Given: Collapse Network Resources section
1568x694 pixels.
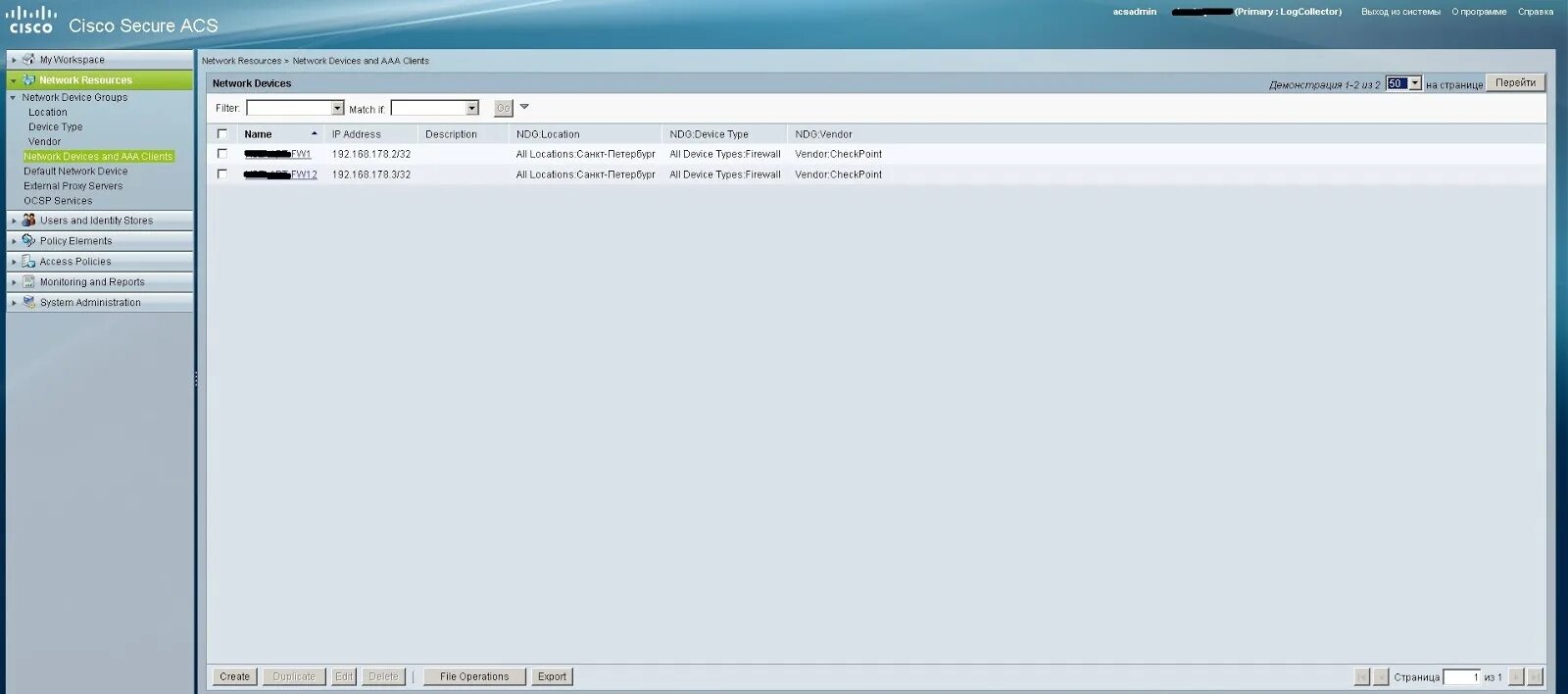Looking at the screenshot, I should [x=14, y=80].
